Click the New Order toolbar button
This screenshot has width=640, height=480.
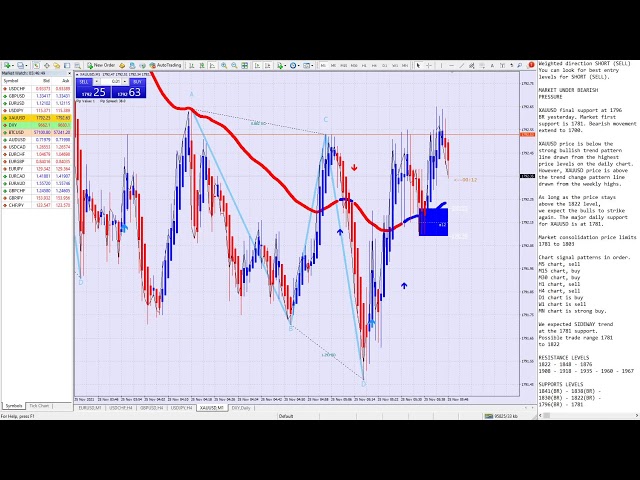(101, 65)
